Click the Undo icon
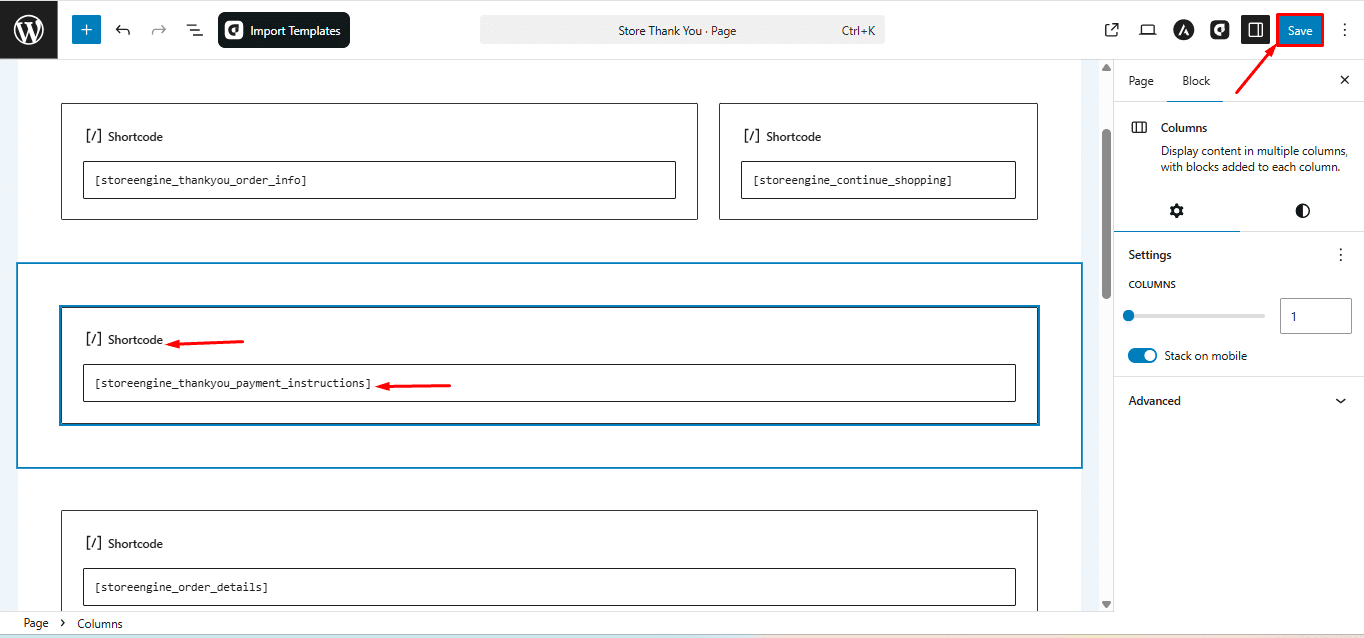1364x638 pixels. point(122,29)
